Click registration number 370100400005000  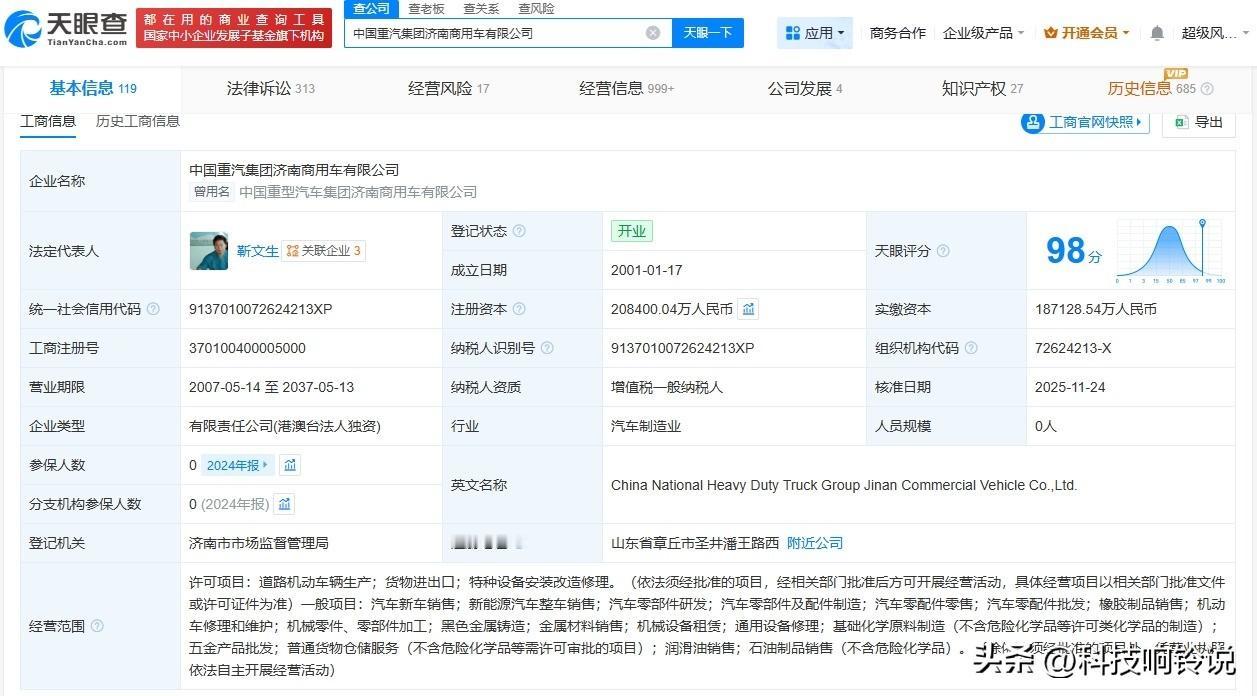[247, 348]
